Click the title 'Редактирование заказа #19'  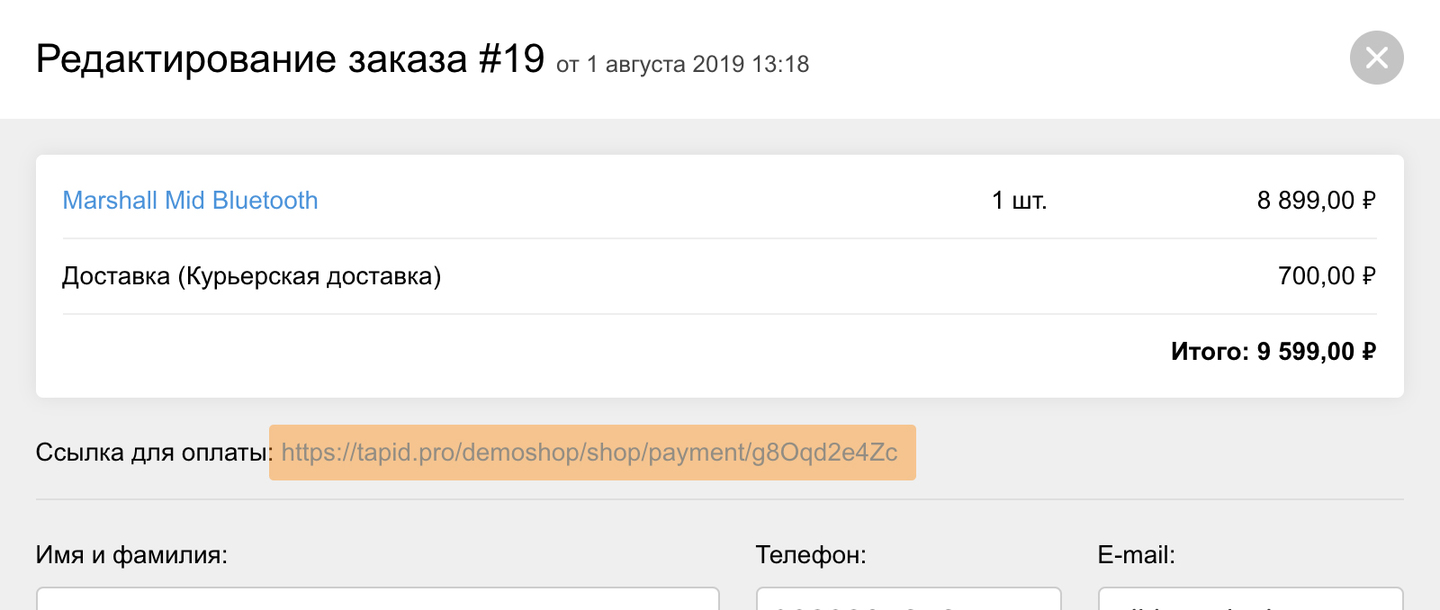coord(289,58)
